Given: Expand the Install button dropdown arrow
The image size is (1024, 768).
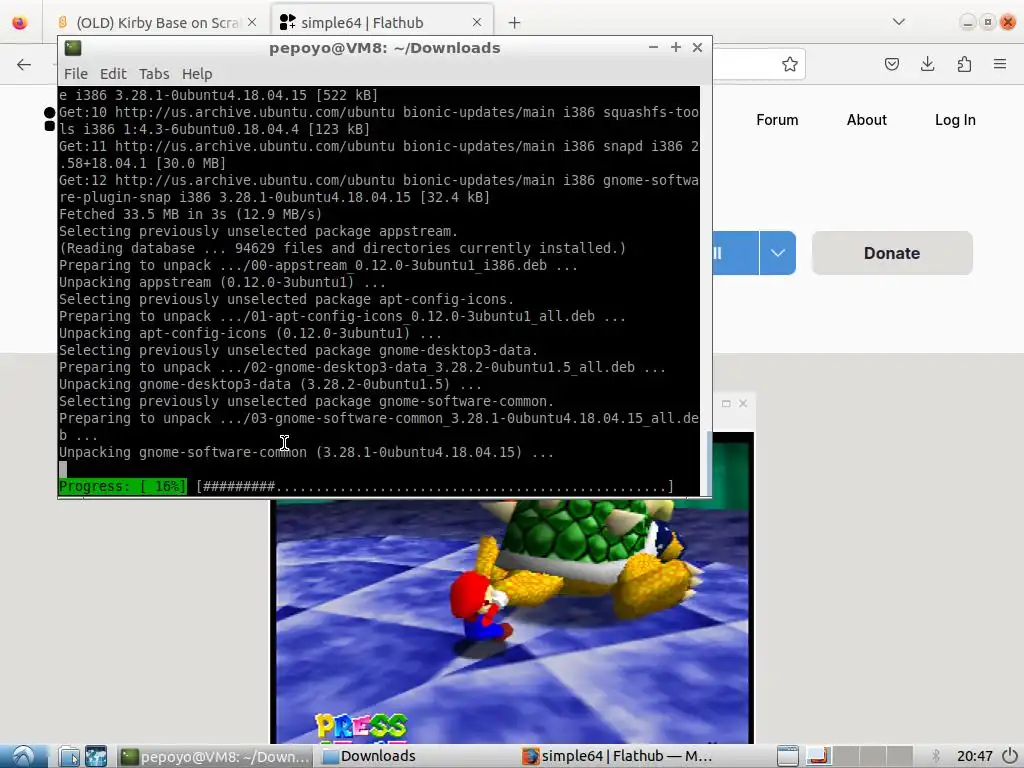Looking at the screenshot, I should [778, 253].
